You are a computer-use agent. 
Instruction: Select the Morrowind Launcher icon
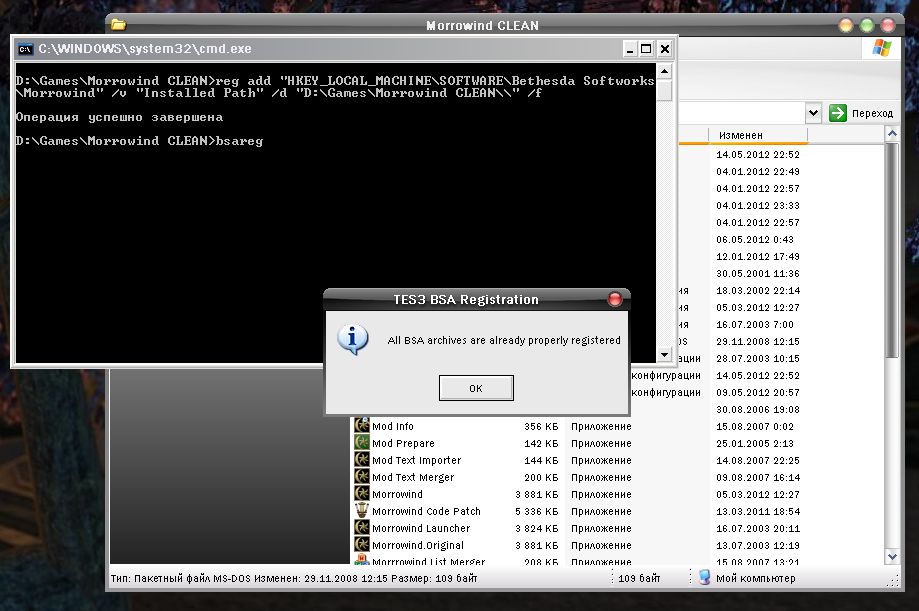tap(362, 528)
